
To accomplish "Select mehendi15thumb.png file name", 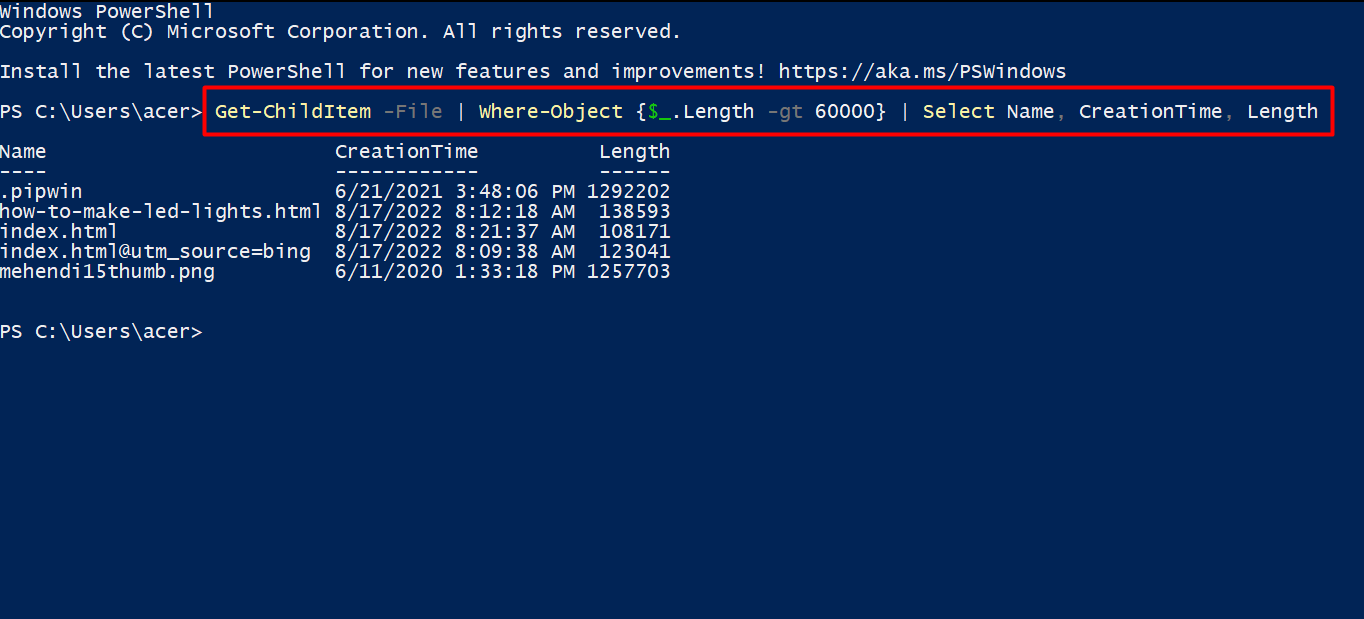I will tap(107, 271).
